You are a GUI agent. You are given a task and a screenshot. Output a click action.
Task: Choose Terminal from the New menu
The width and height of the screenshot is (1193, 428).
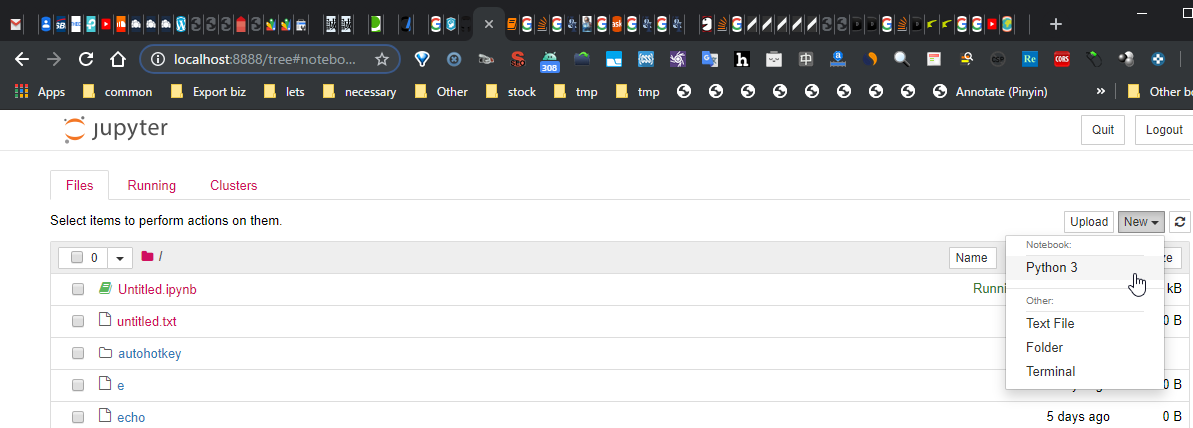click(1050, 371)
